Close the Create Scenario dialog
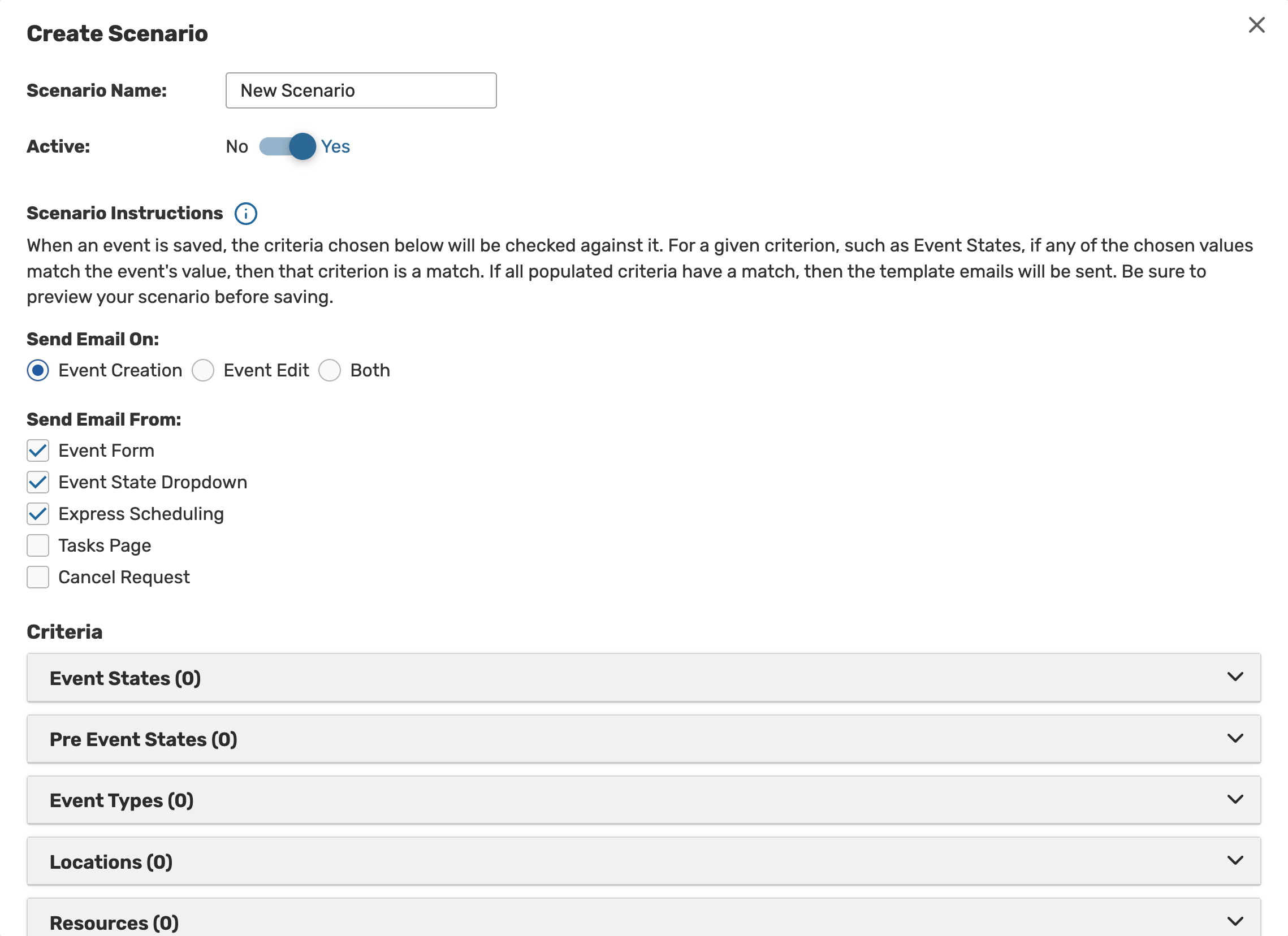 click(x=1256, y=25)
